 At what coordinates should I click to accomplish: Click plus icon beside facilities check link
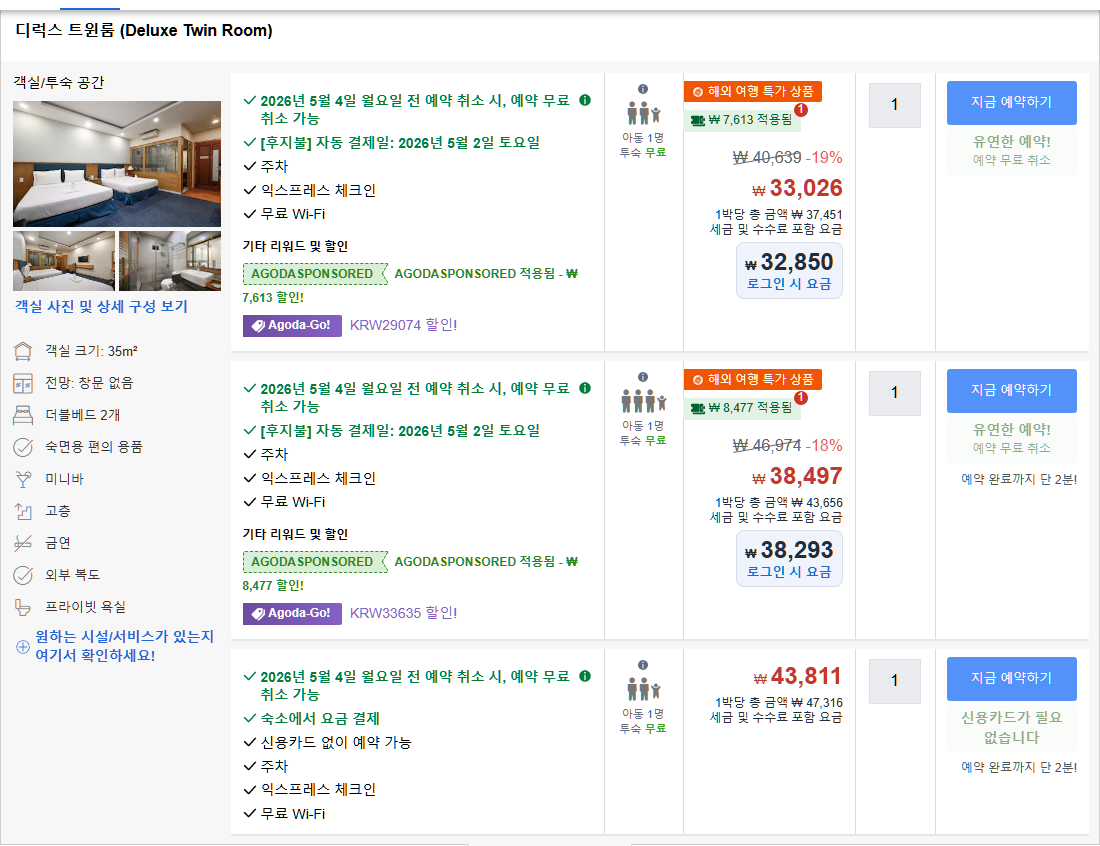point(23,646)
